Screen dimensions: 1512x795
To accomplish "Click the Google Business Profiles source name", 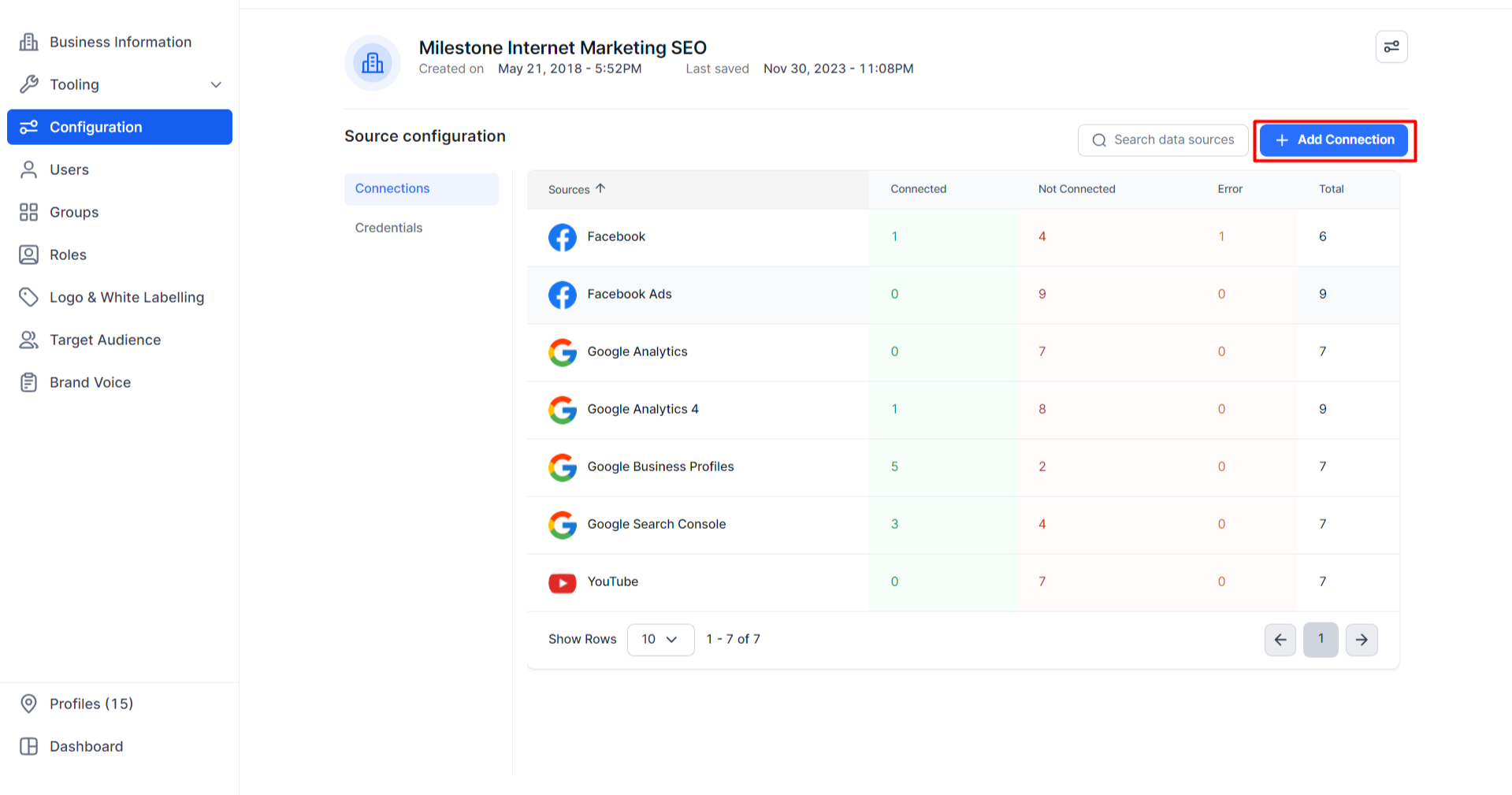I will click(660, 466).
